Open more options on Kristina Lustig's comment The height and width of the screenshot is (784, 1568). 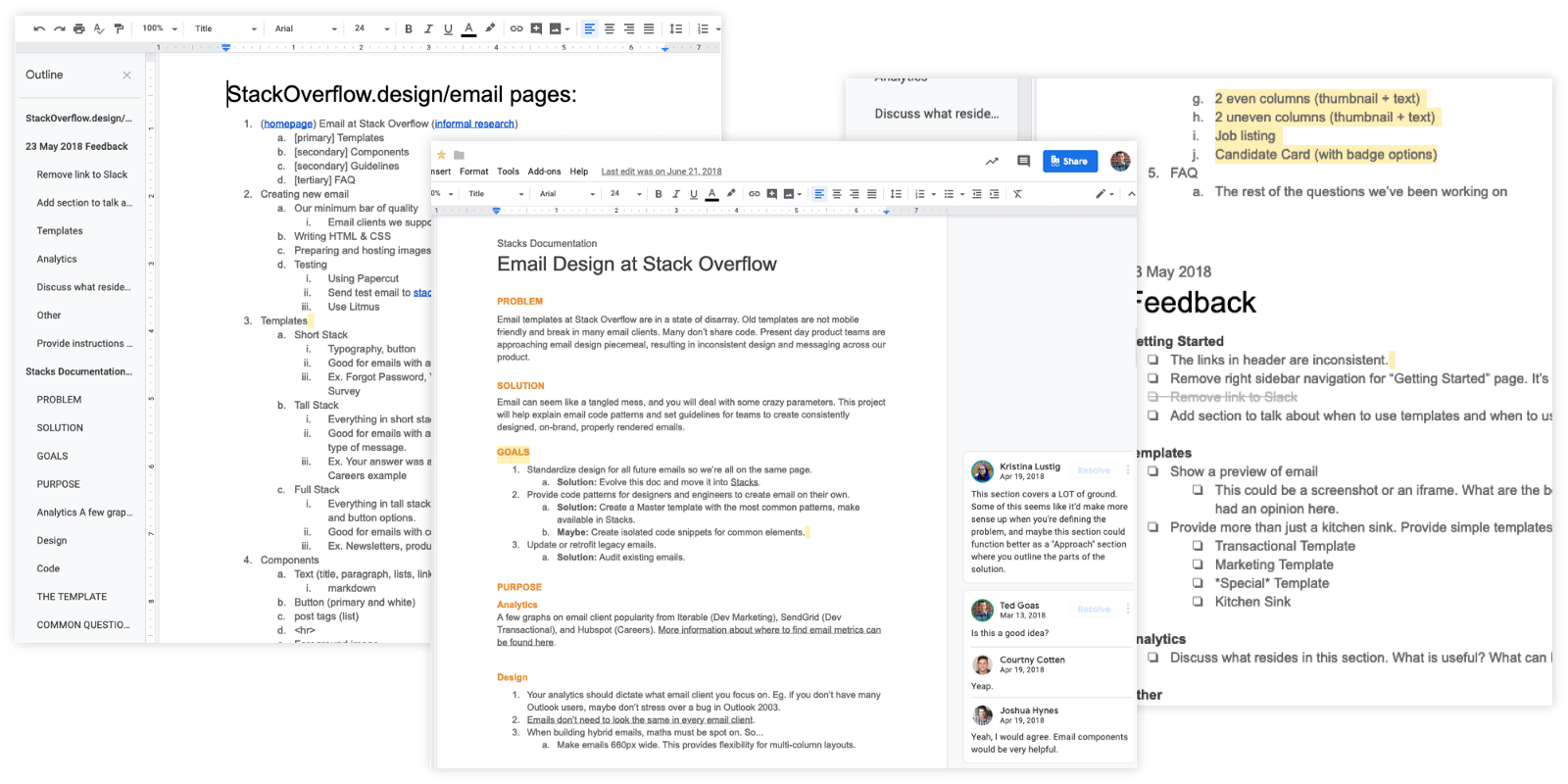[1127, 470]
